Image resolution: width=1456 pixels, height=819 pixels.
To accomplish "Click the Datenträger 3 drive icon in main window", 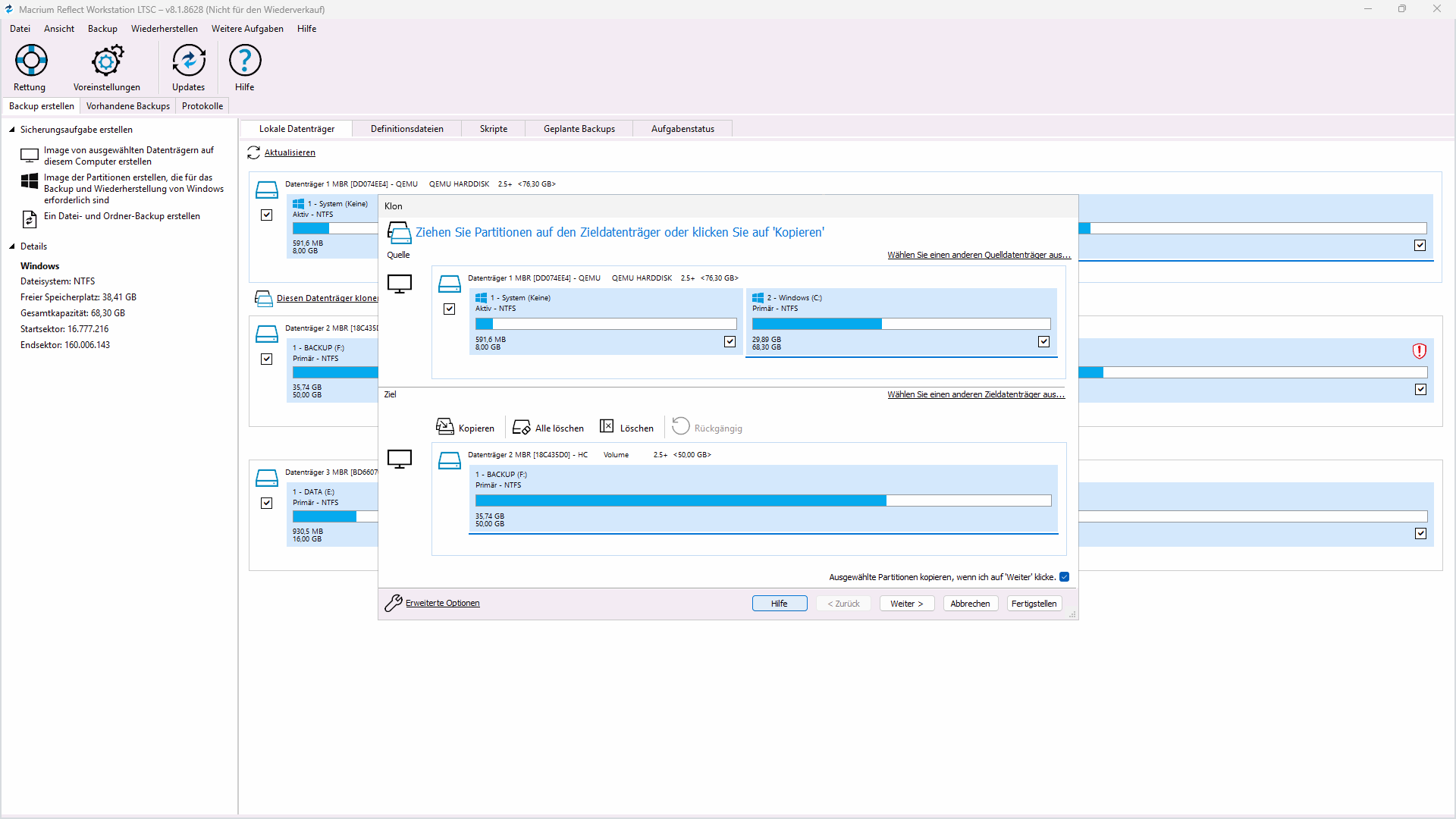I will click(267, 478).
